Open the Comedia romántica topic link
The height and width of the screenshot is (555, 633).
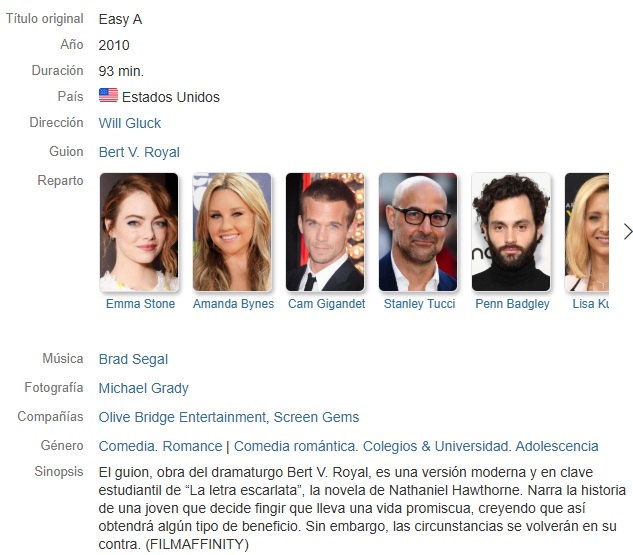[x=294, y=446]
